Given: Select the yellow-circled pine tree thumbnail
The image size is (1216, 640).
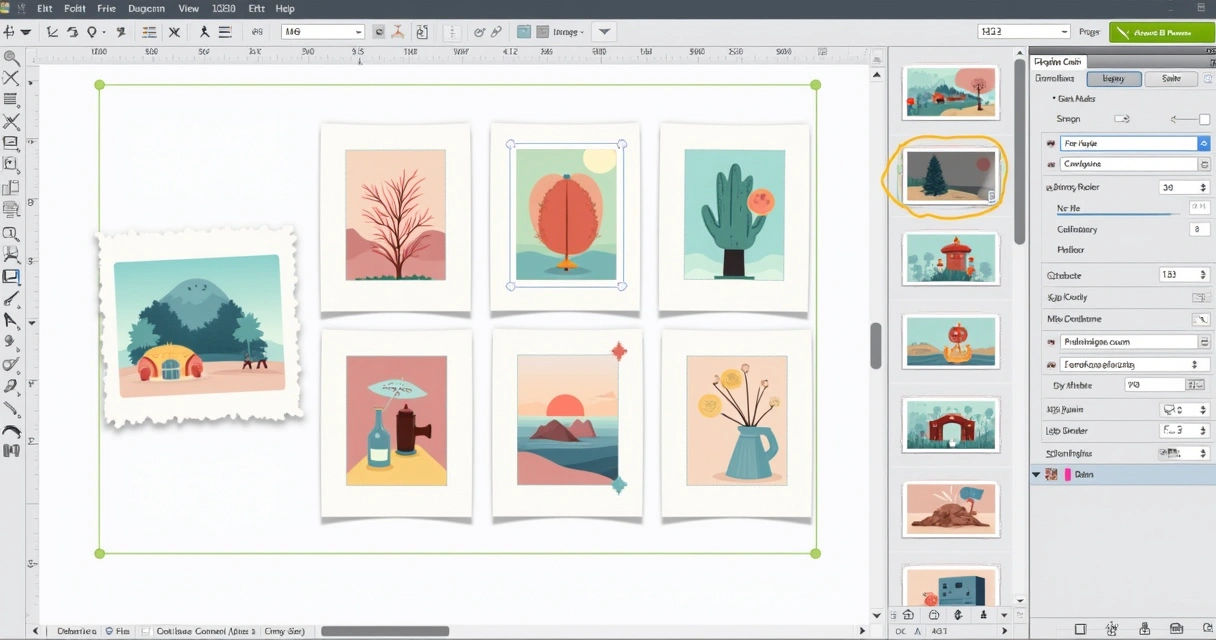Looking at the screenshot, I should pos(950,177).
